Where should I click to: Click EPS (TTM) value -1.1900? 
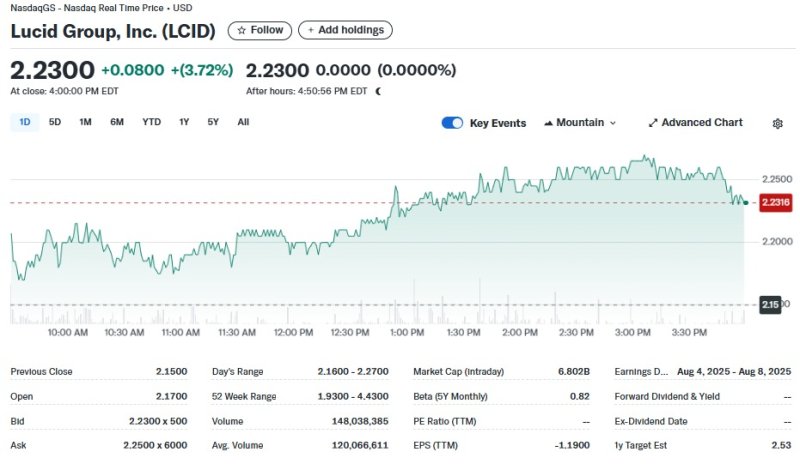[572, 446]
